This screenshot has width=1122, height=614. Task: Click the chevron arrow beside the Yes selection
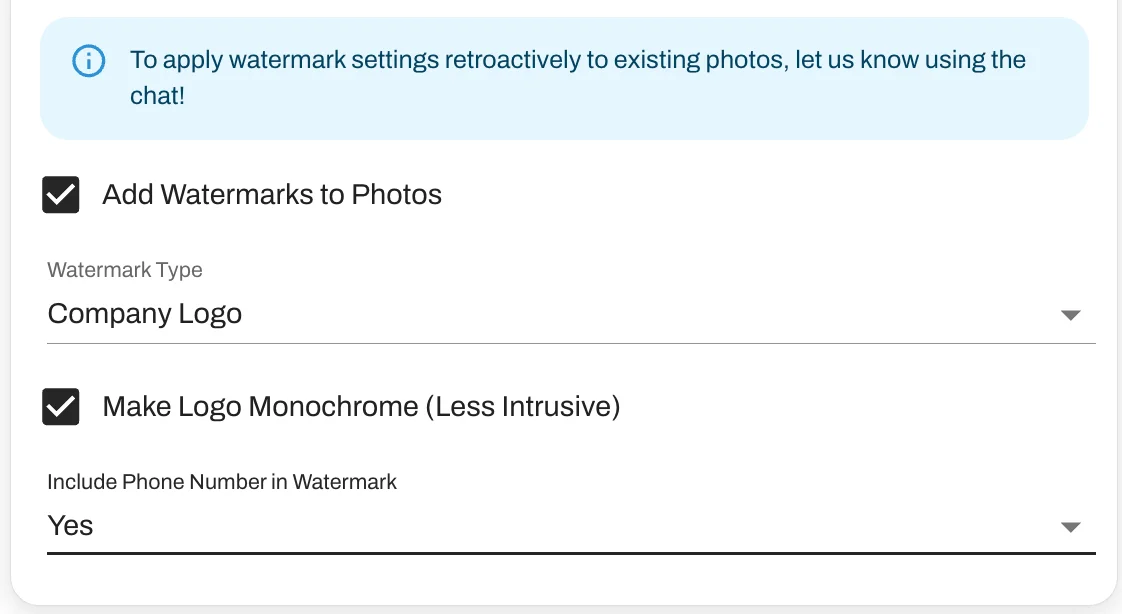coord(1070,527)
